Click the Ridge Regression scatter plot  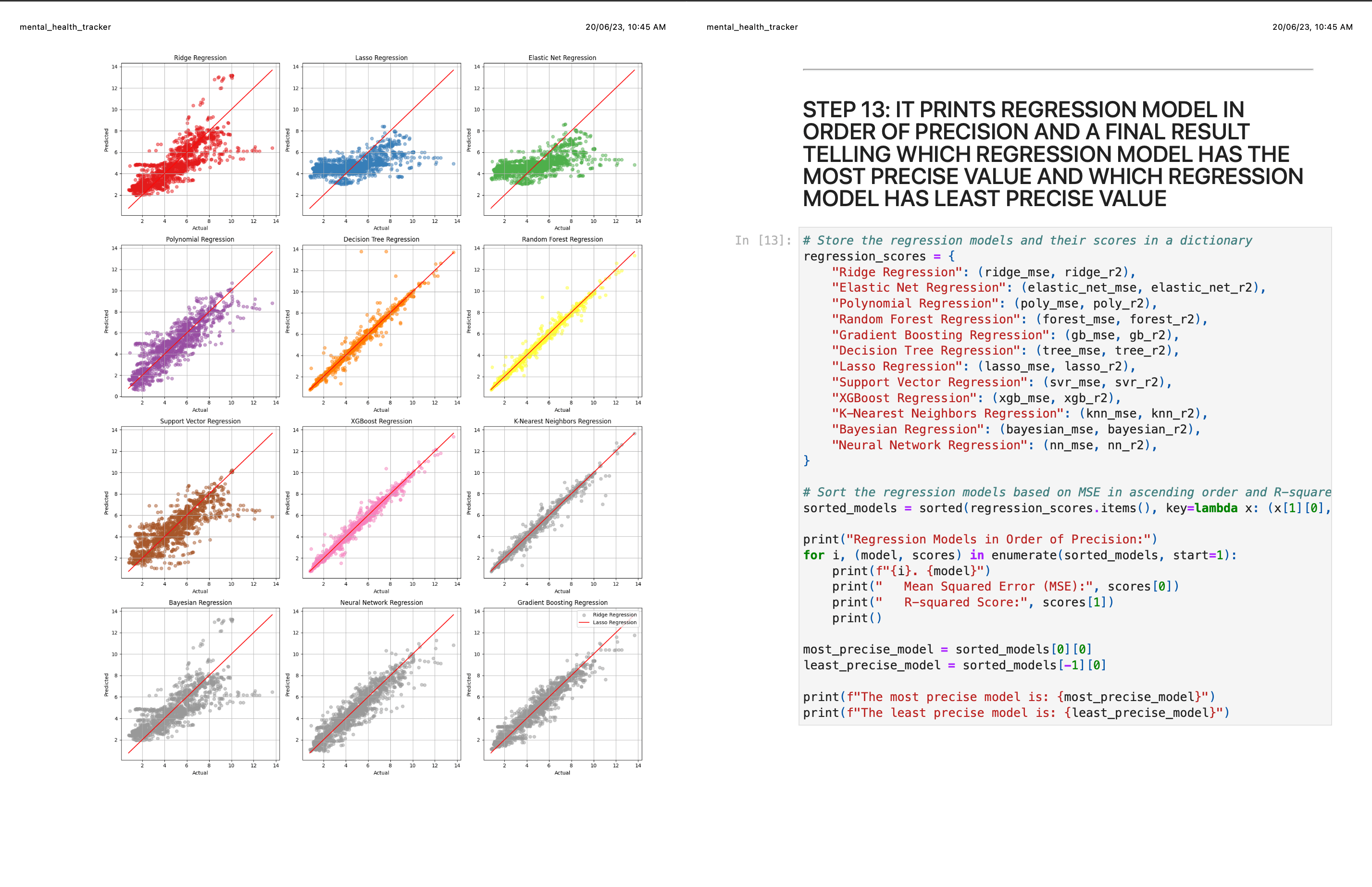(x=200, y=139)
